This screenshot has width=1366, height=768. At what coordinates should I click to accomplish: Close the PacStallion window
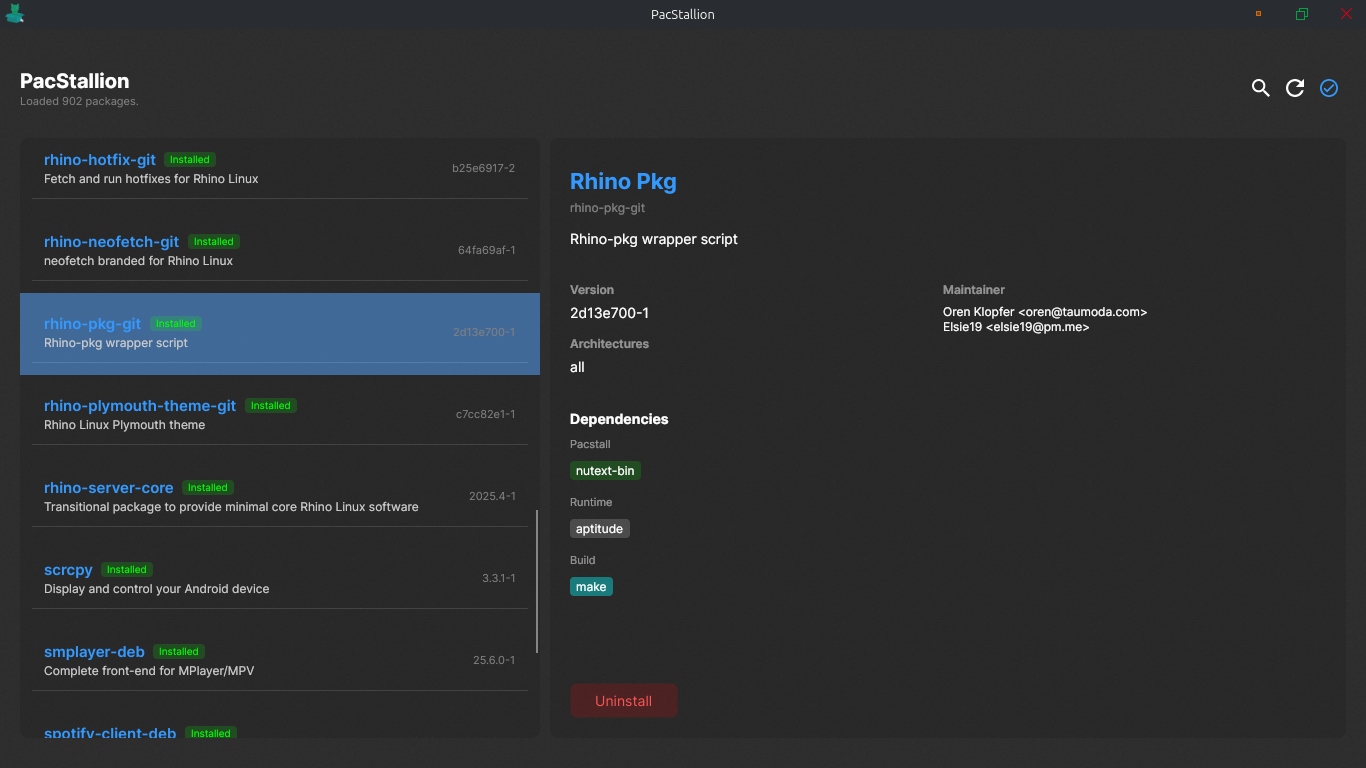pyautogui.click(x=1346, y=14)
